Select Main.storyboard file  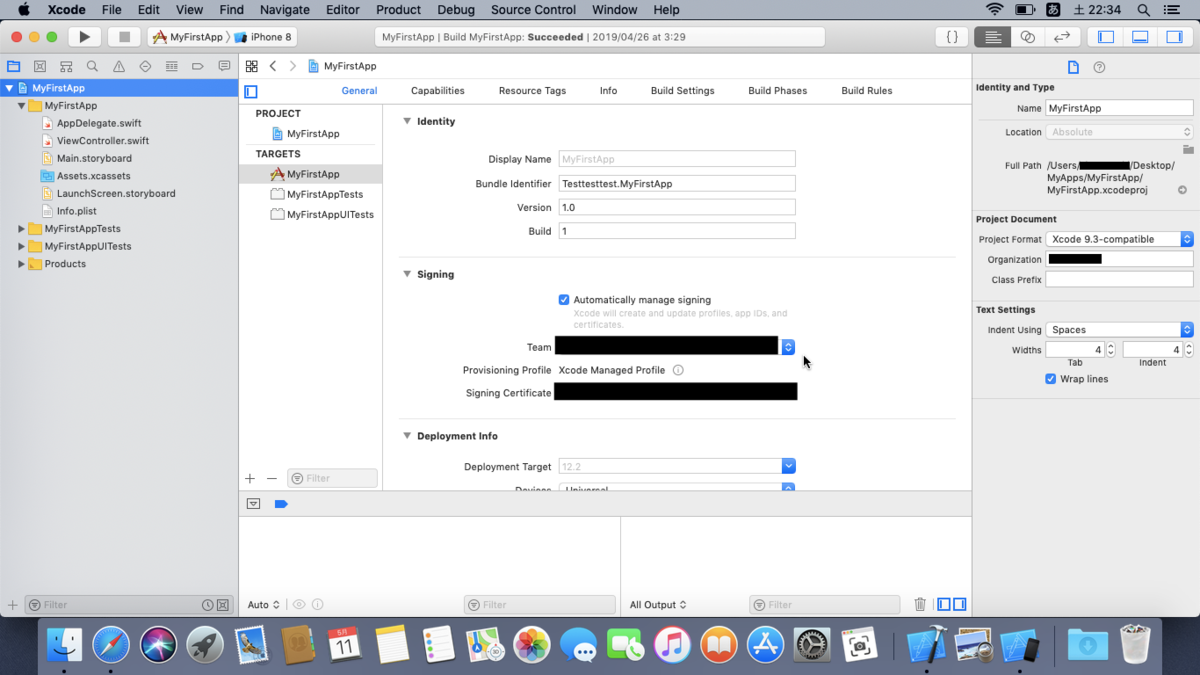click(94, 158)
